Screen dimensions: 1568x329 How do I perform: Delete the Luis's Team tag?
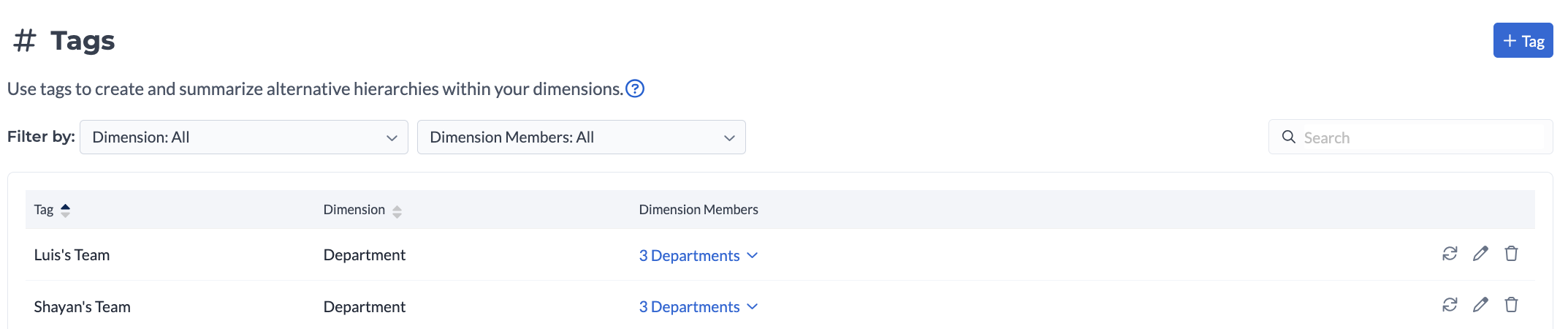tap(1511, 254)
